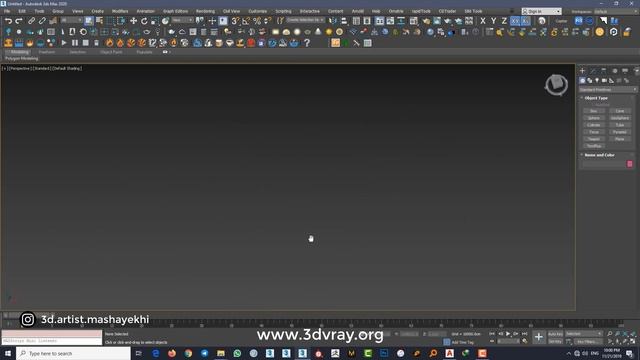Click the play triangle in the simulation toolbar
Screen dimensions: 640x360
tap(64, 43)
